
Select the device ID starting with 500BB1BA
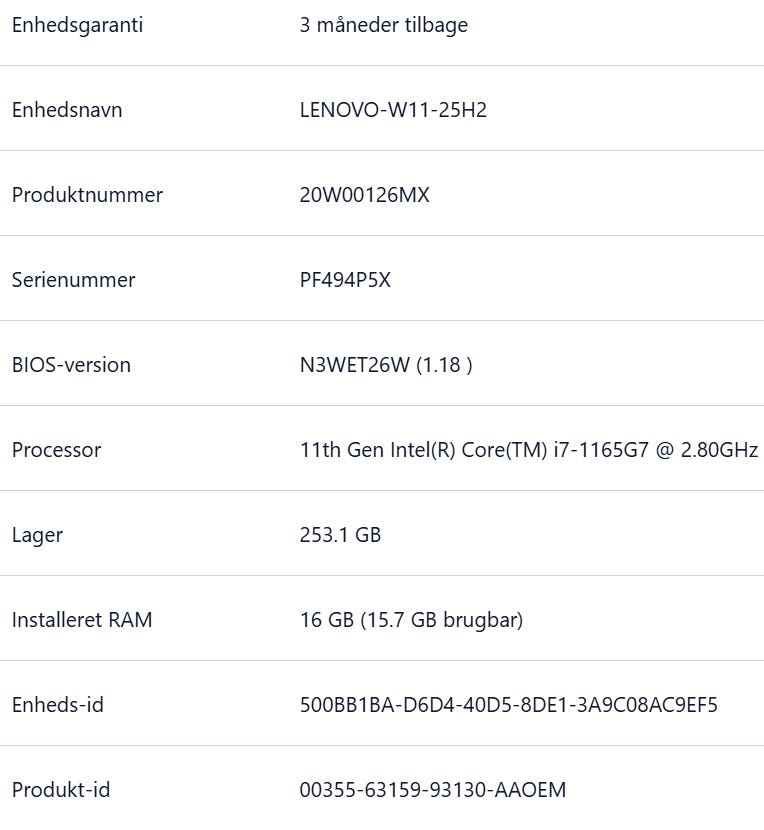[508, 705]
